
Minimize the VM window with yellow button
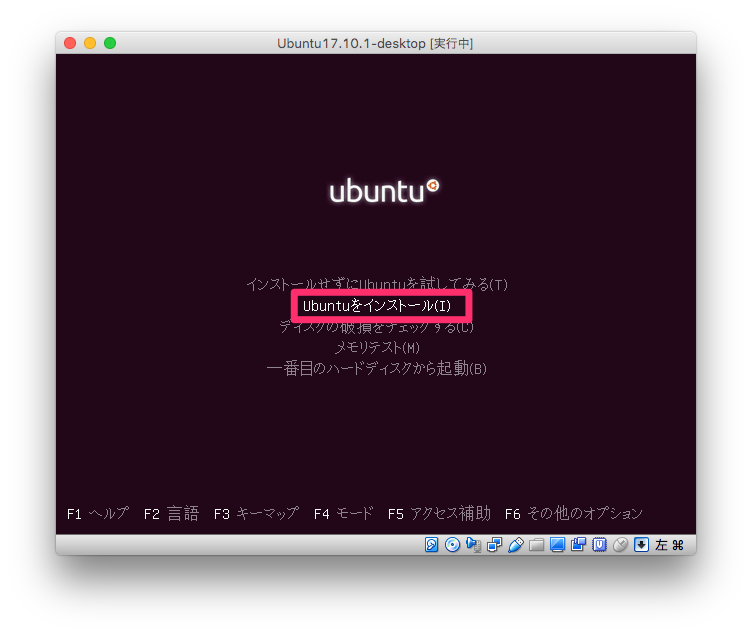coord(90,43)
